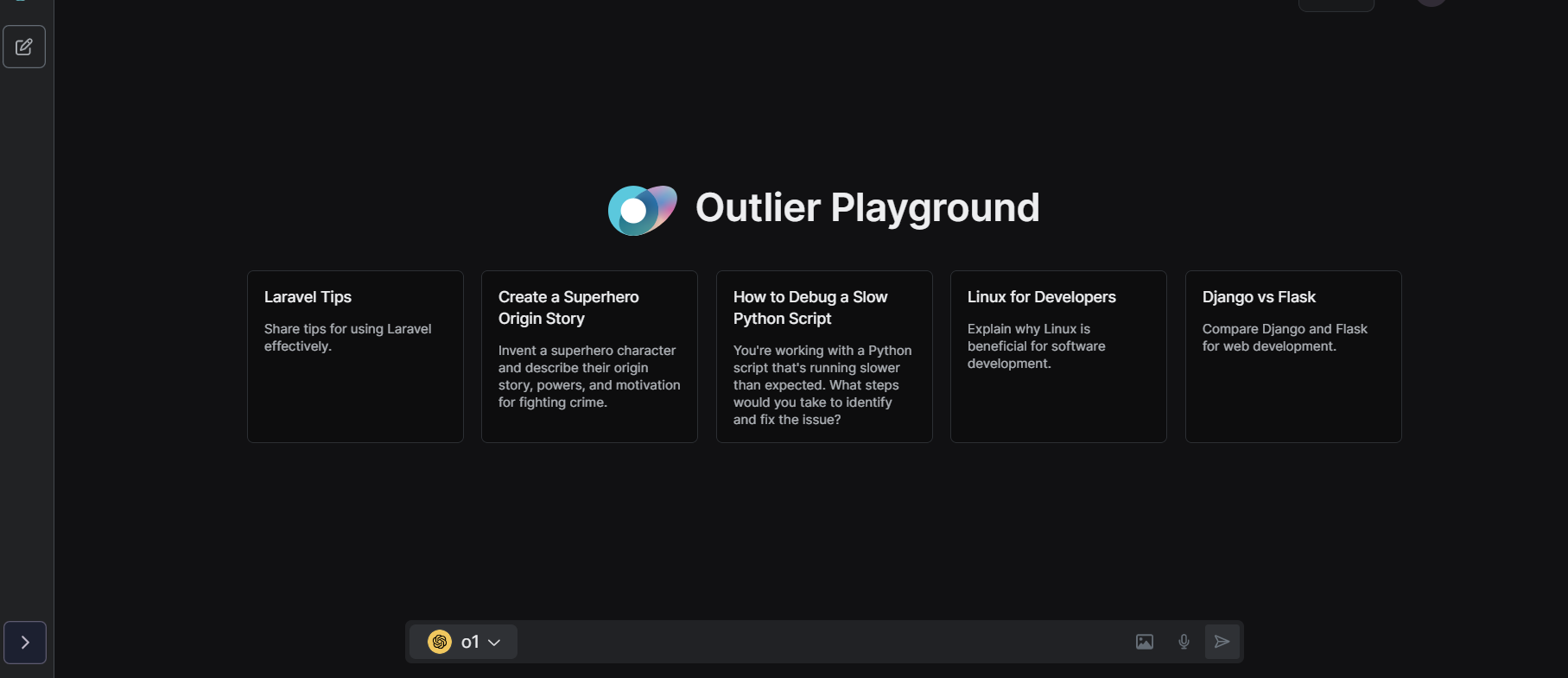Activate the microphone voice input icon
The height and width of the screenshot is (678, 1568).
tap(1184, 642)
